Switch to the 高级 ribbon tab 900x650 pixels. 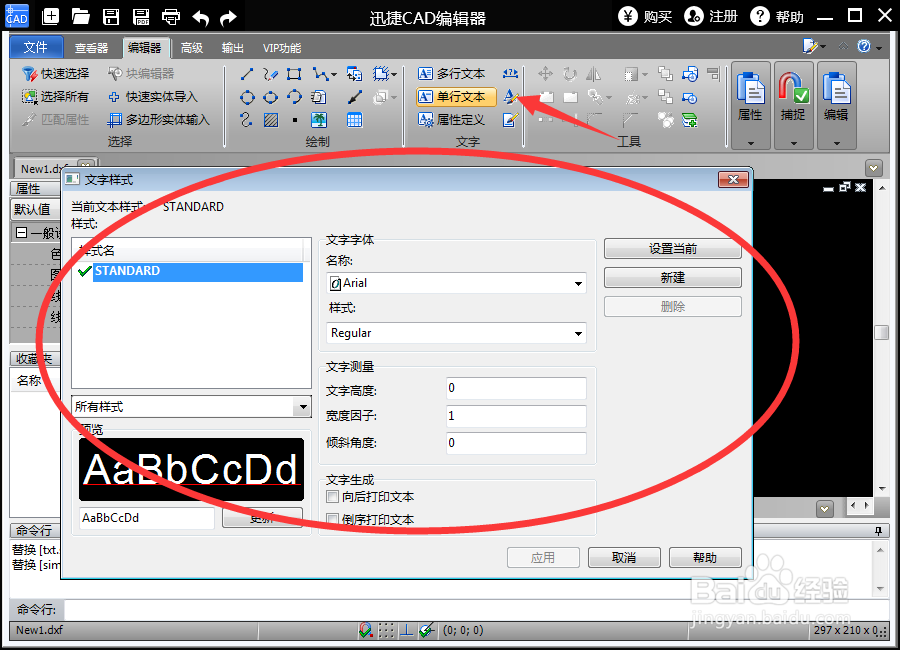[x=194, y=47]
